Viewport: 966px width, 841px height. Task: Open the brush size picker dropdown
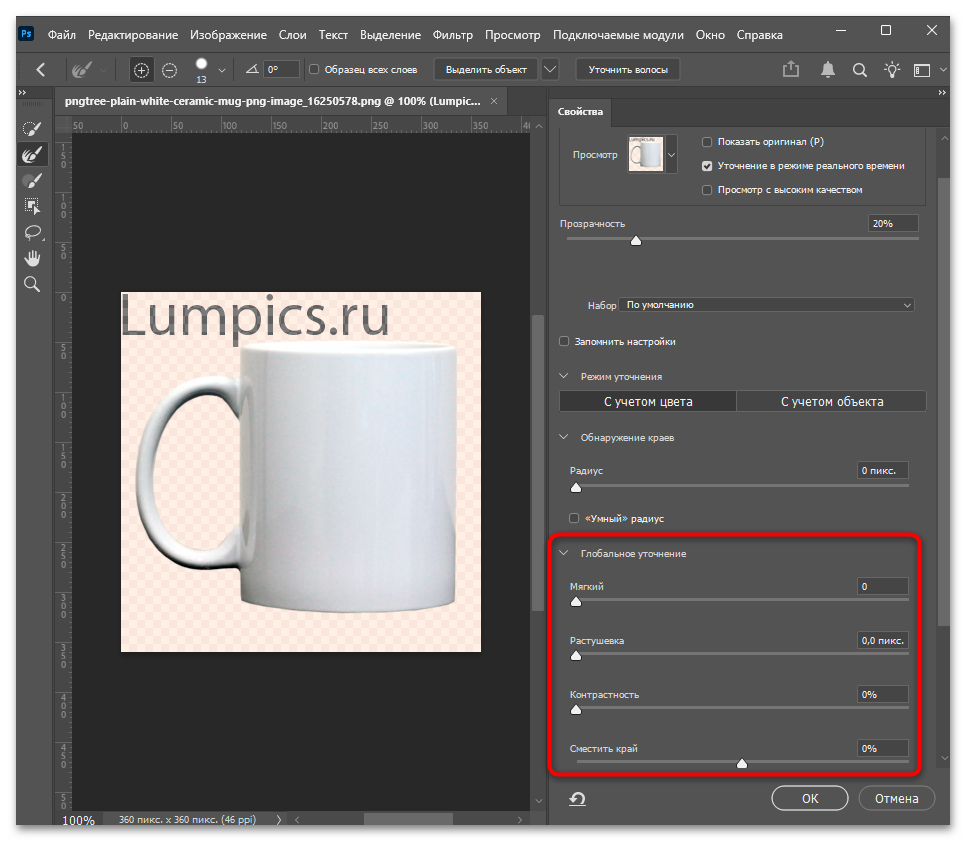tap(222, 70)
